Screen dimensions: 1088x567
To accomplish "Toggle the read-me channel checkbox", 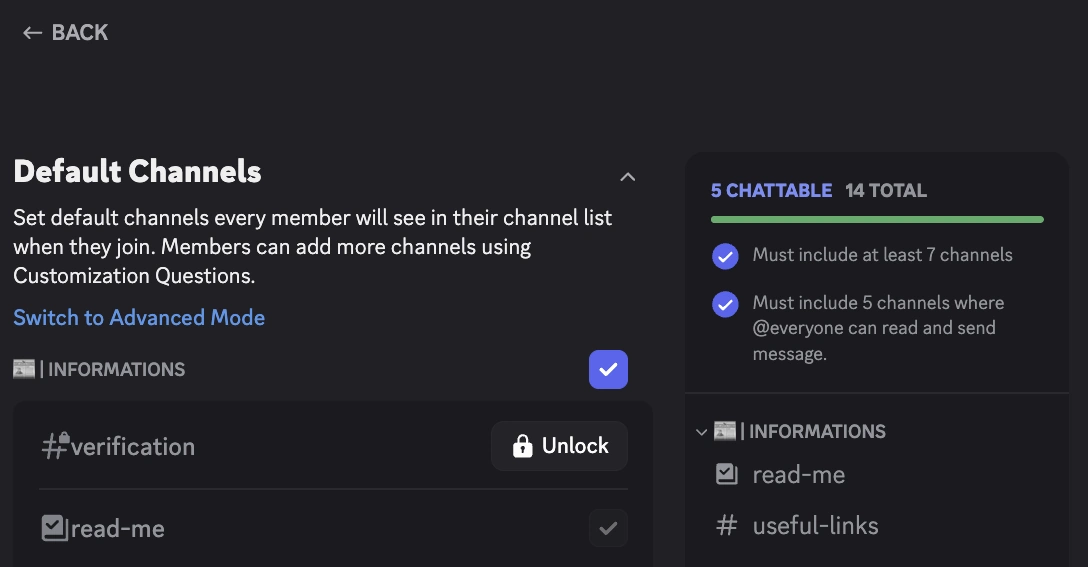I will 608,528.
